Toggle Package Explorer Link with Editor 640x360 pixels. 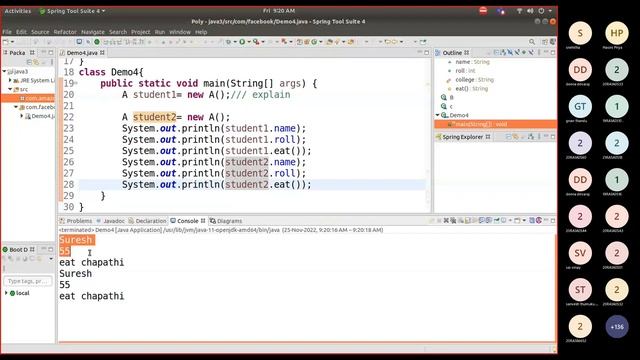pos(36,62)
